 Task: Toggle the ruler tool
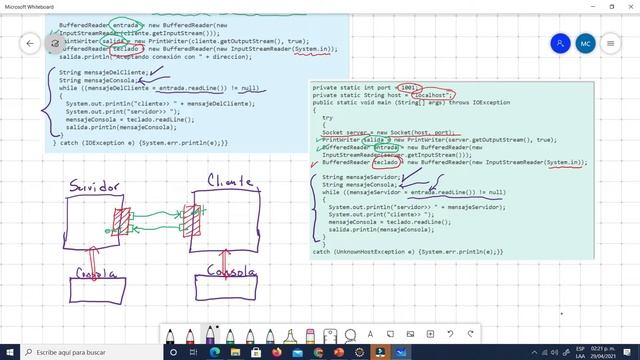(x=330, y=336)
